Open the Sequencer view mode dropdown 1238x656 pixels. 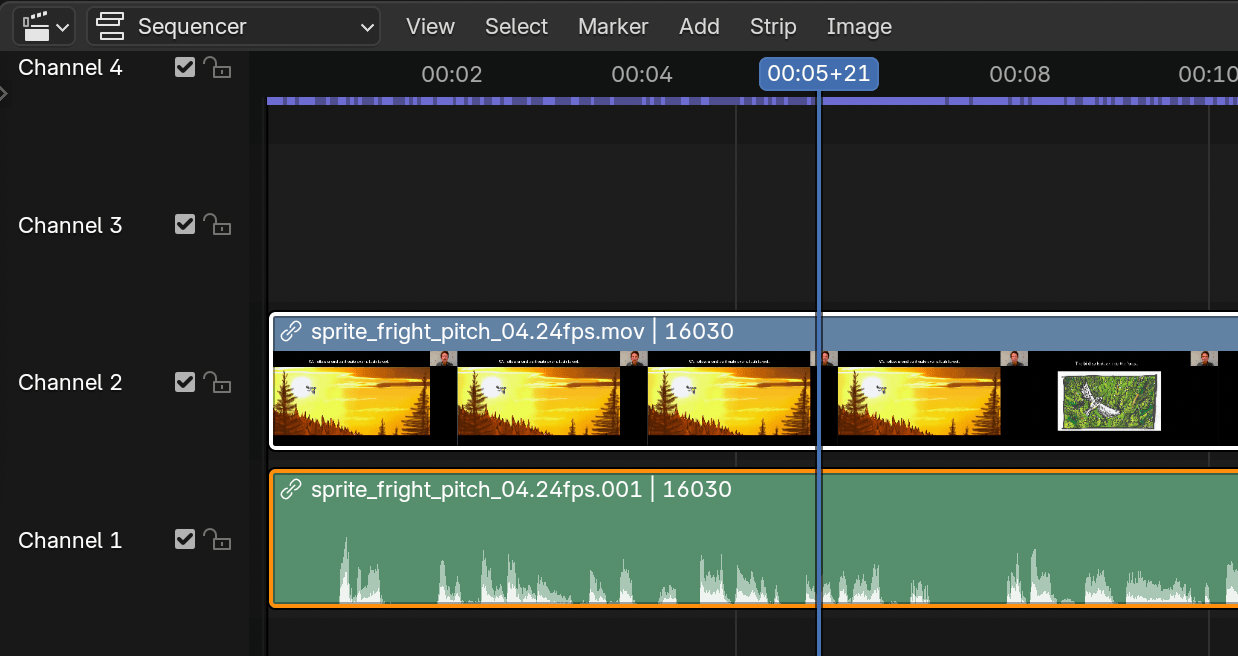(233, 26)
